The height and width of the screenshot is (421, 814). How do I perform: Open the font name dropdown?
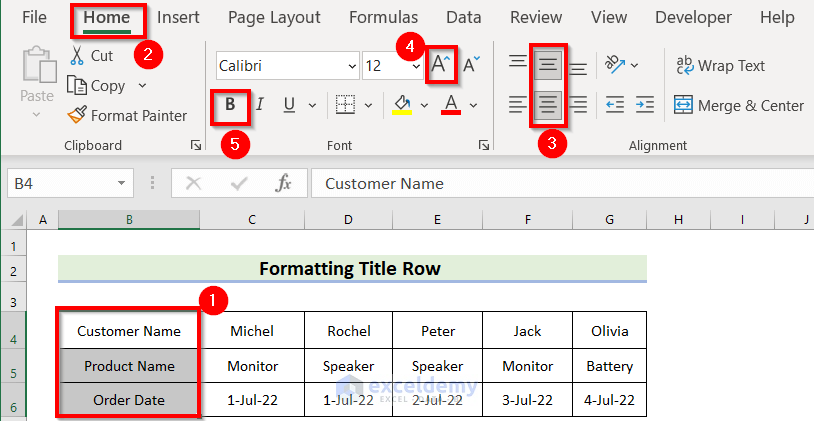click(351, 66)
